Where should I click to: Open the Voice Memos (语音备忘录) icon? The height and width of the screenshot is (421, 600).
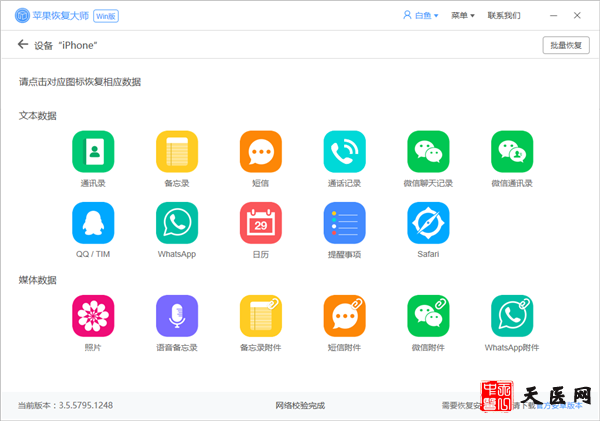tap(177, 316)
